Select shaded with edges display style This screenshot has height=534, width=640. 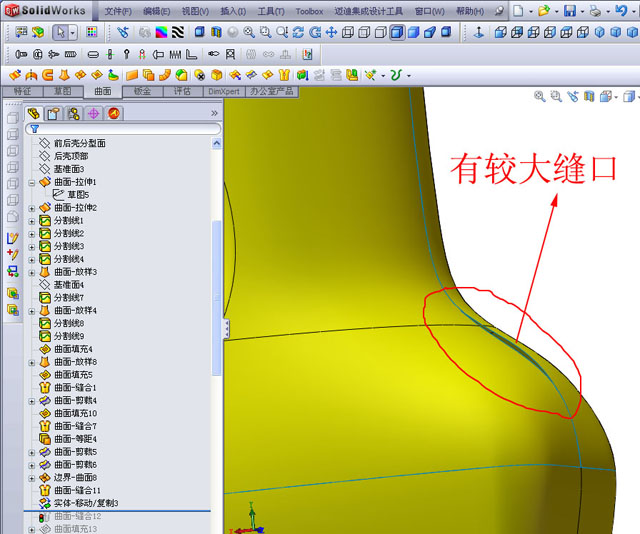coord(397,32)
